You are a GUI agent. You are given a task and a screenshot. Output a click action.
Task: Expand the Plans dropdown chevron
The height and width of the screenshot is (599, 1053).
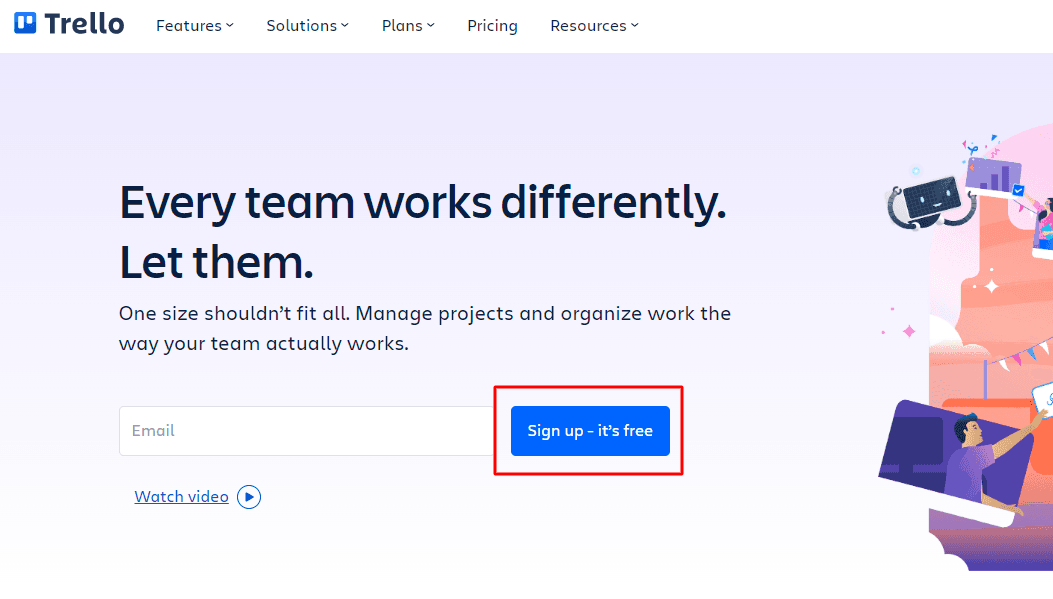(431, 26)
